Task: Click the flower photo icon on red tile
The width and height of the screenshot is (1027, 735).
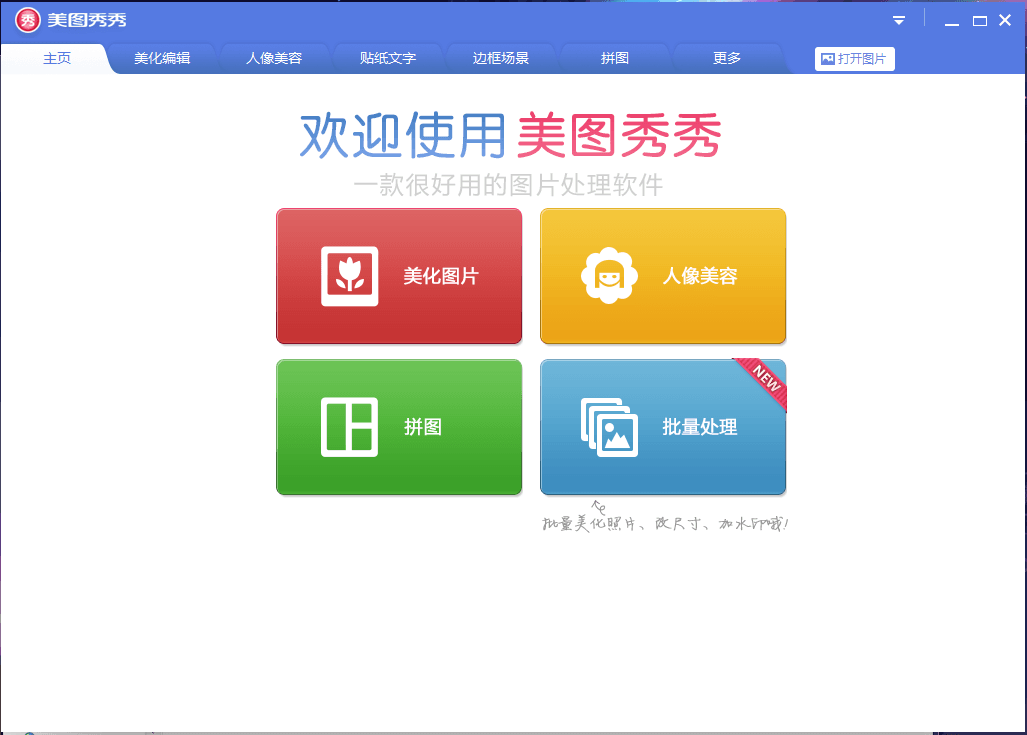Action: pyautogui.click(x=350, y=276)
